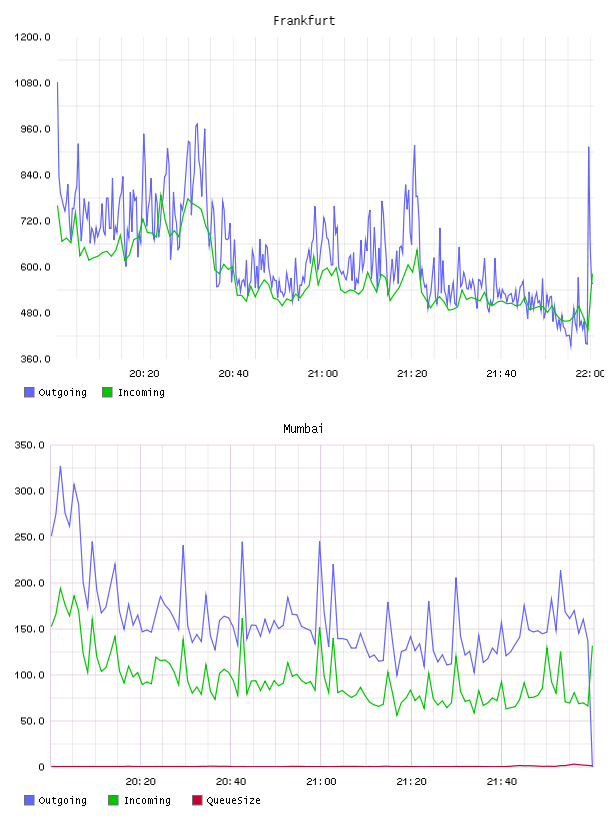Click the 300.0 y-axis label on Mumbai chart
This screenshot has height=816, width=608.
(30, 491)
